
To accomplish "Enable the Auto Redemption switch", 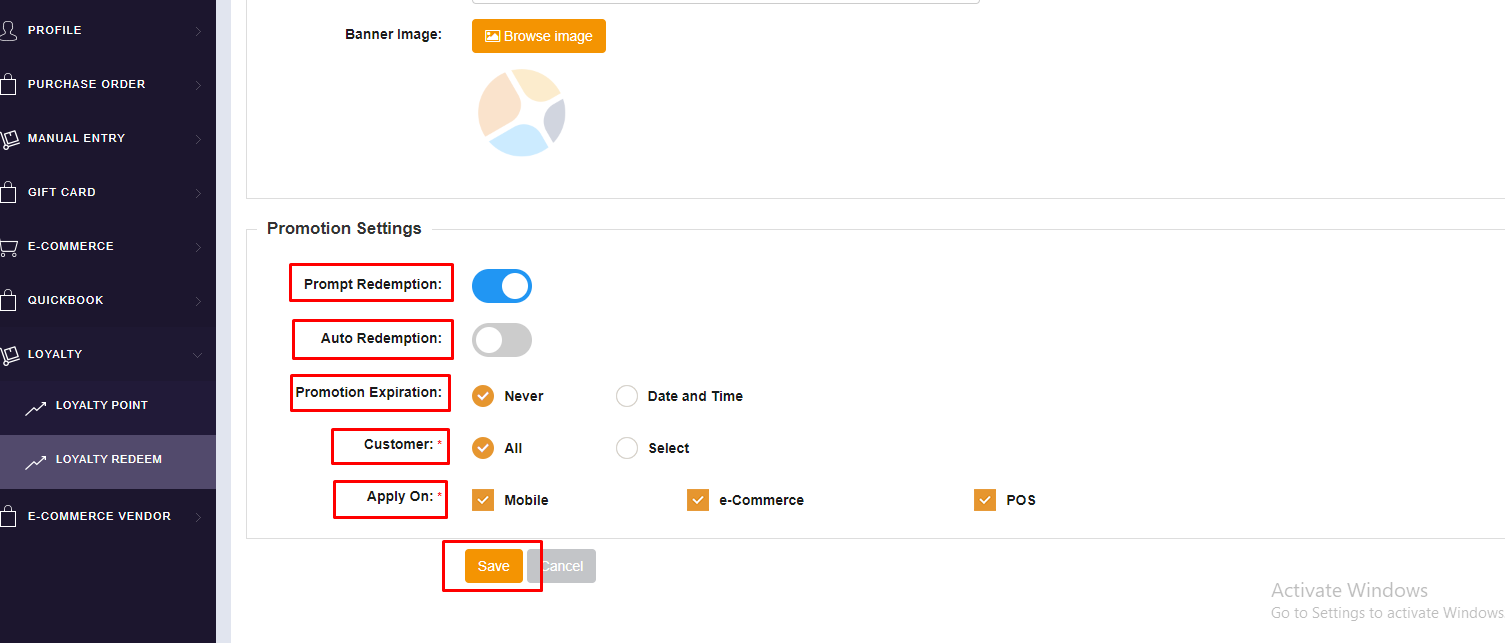I will pos(502,340).
